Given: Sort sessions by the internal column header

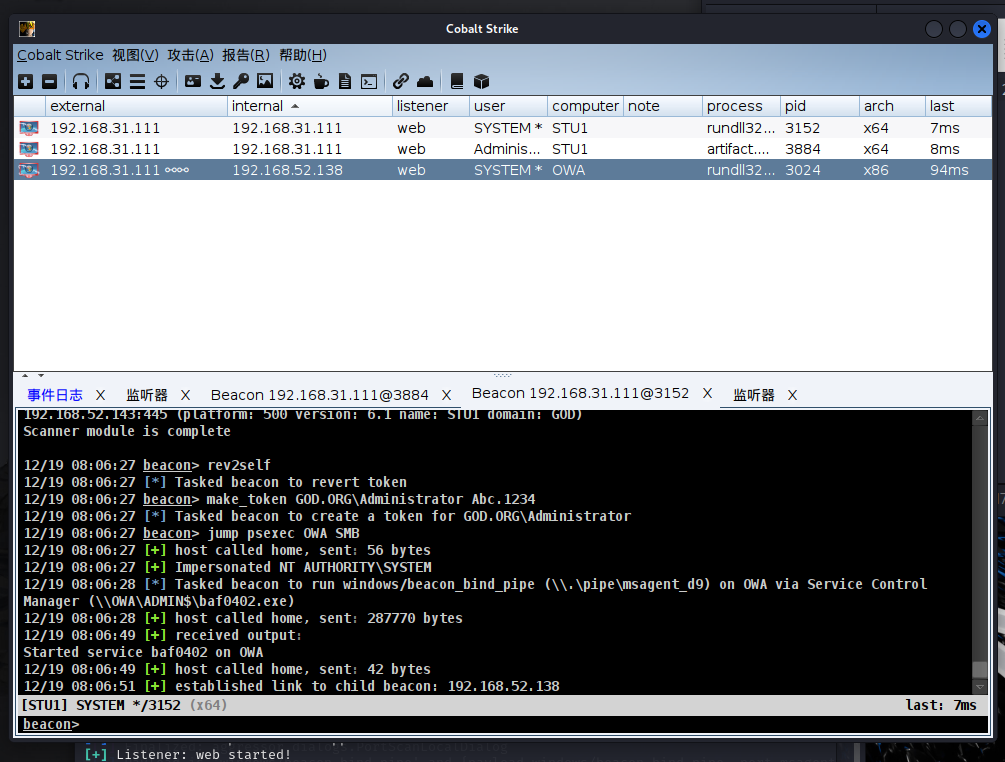Looking at the screenshot, I should point(310,106).
